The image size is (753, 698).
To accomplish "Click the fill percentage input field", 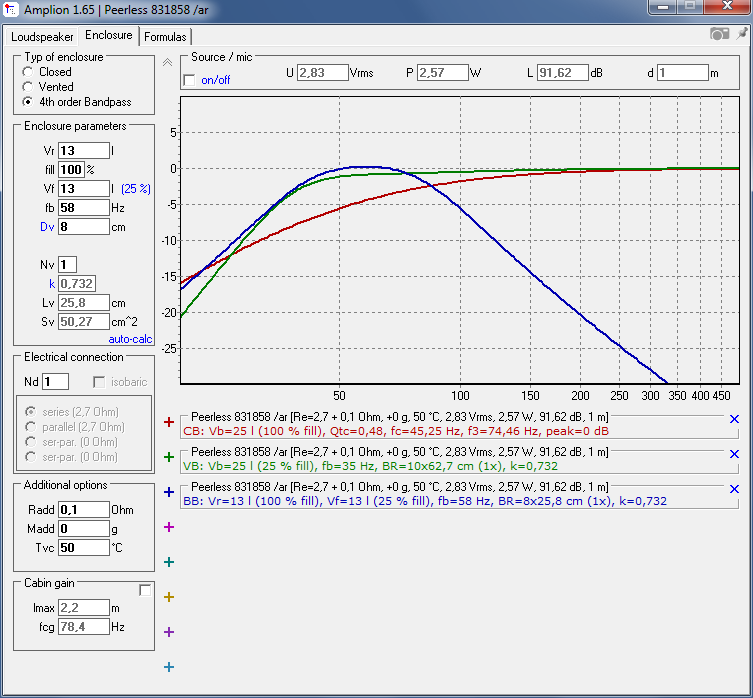I will pyautogui.click(x=71, y=170).
